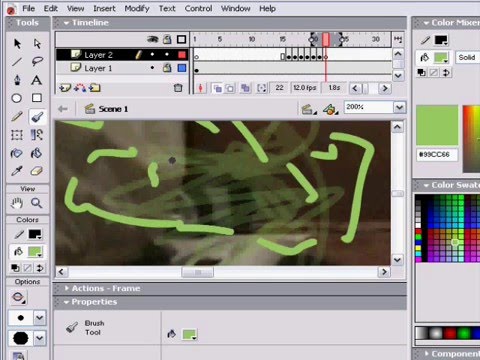480x360 pixels.
Task: Expand the Components panel
Action: coord(426,353)
